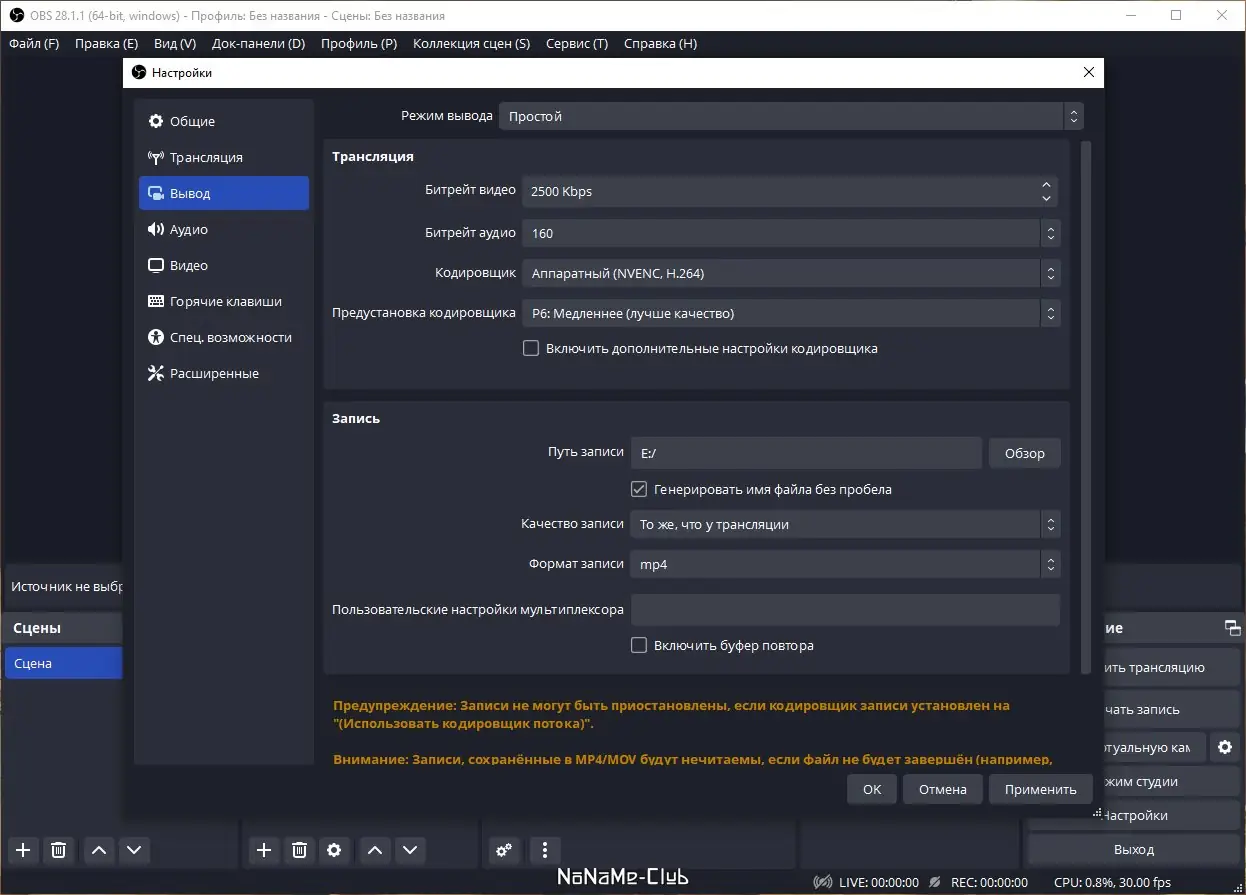Open the Профиль menu
This screenshot has width=1246, height=895.
(359, 44)
